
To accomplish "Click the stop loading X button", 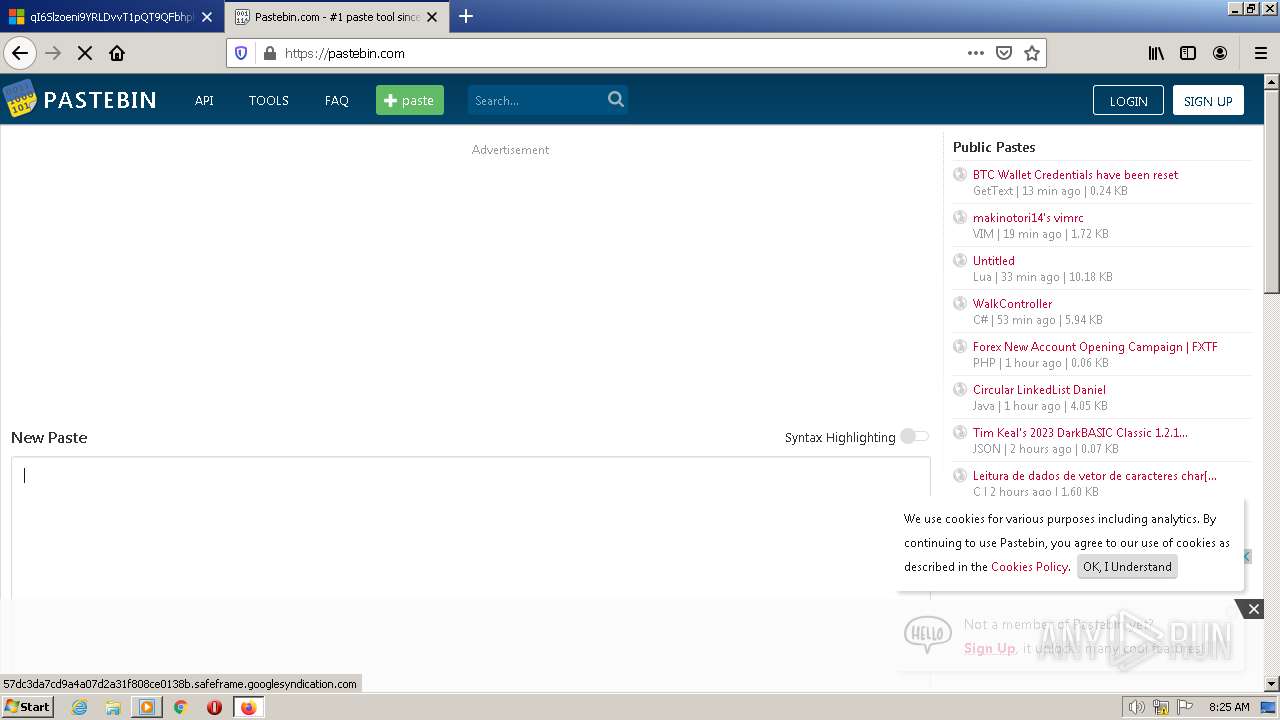I will pos(85,53).
